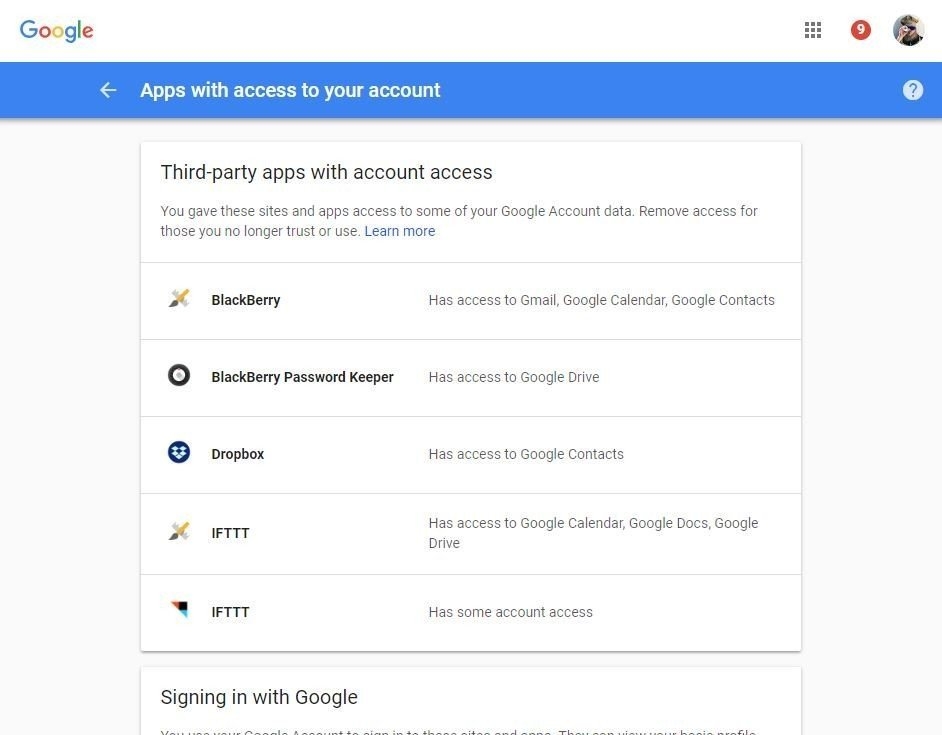Viewport: 942px width, 735px height.
Task: Click the Dropbox Google Contacts access text
Action: 526,454
